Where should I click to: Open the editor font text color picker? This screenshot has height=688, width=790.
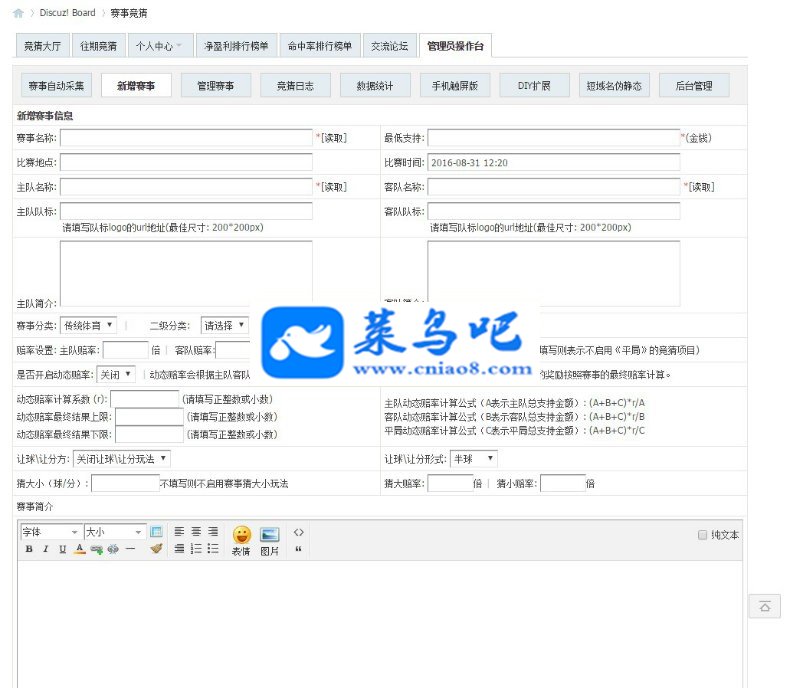point(80,549)
